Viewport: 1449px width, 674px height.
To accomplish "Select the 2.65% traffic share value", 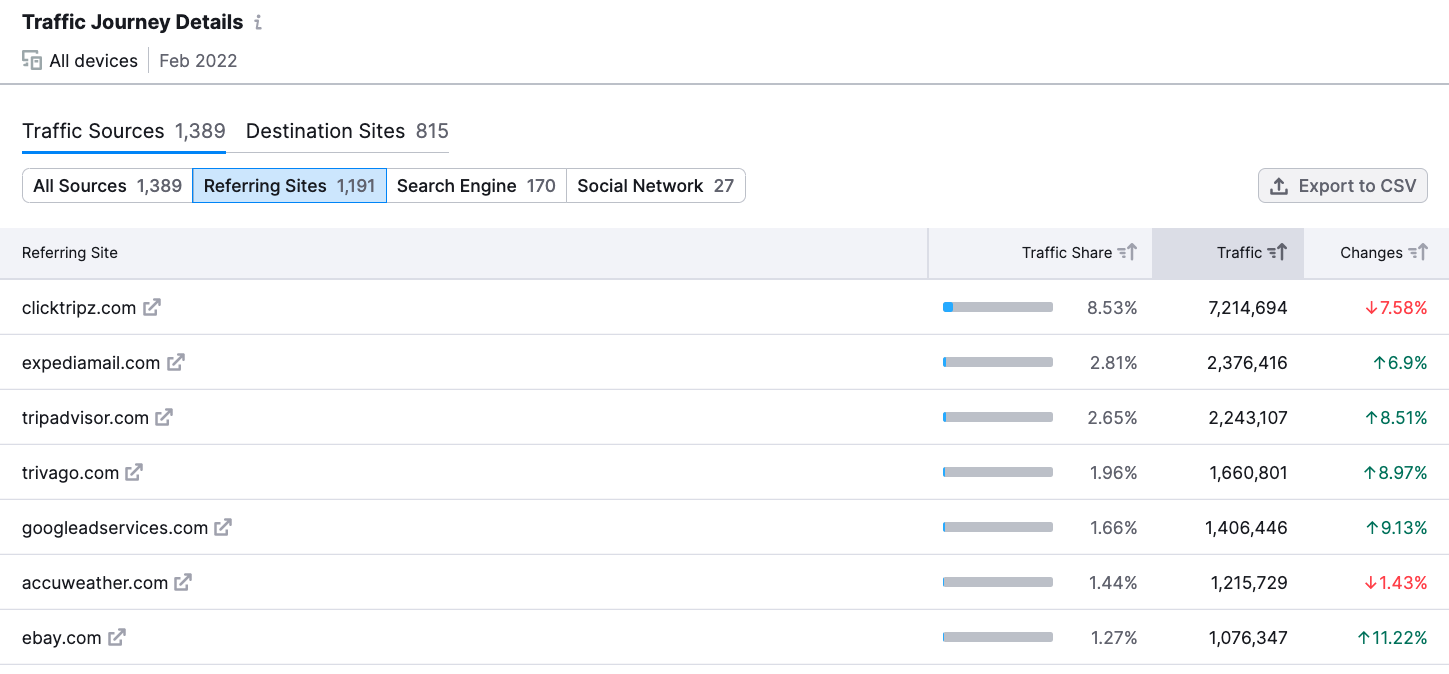I will tap(1113, 418).
